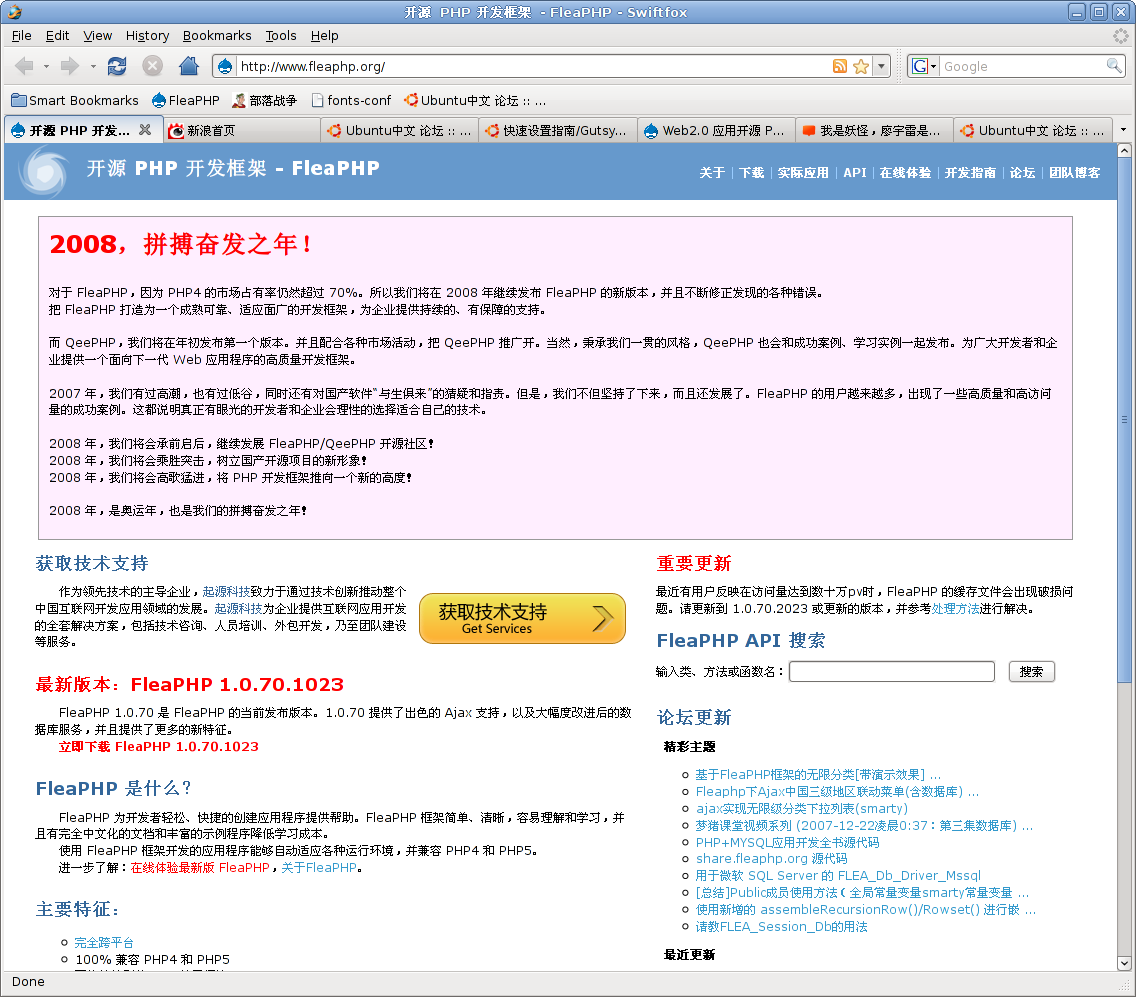Image resolution: width=1136 pixels, height=997 pixels.
Task: Open the History menu
Action: [147, 36]
